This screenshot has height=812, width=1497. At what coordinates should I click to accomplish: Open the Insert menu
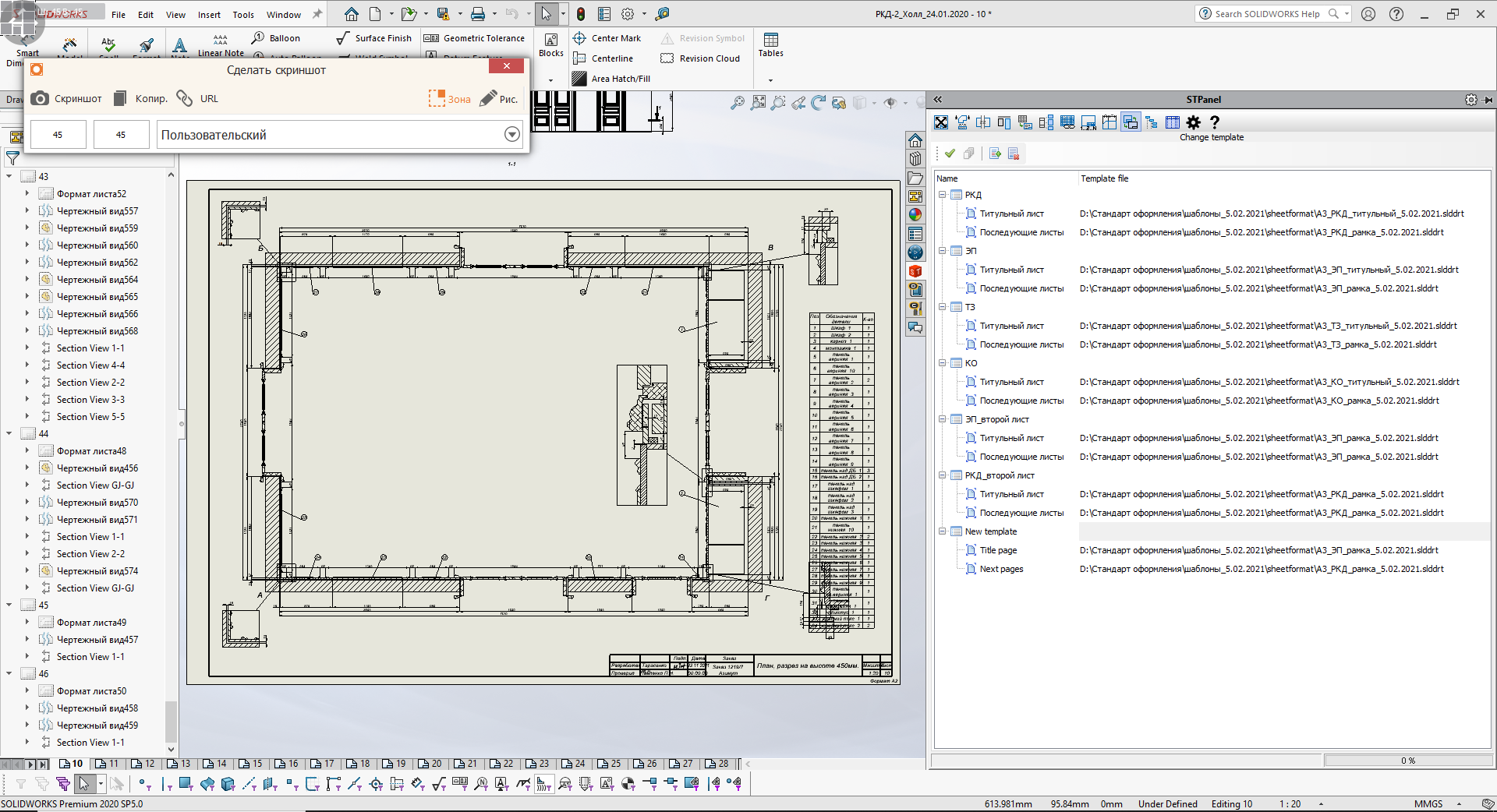[x=209, y=15]
